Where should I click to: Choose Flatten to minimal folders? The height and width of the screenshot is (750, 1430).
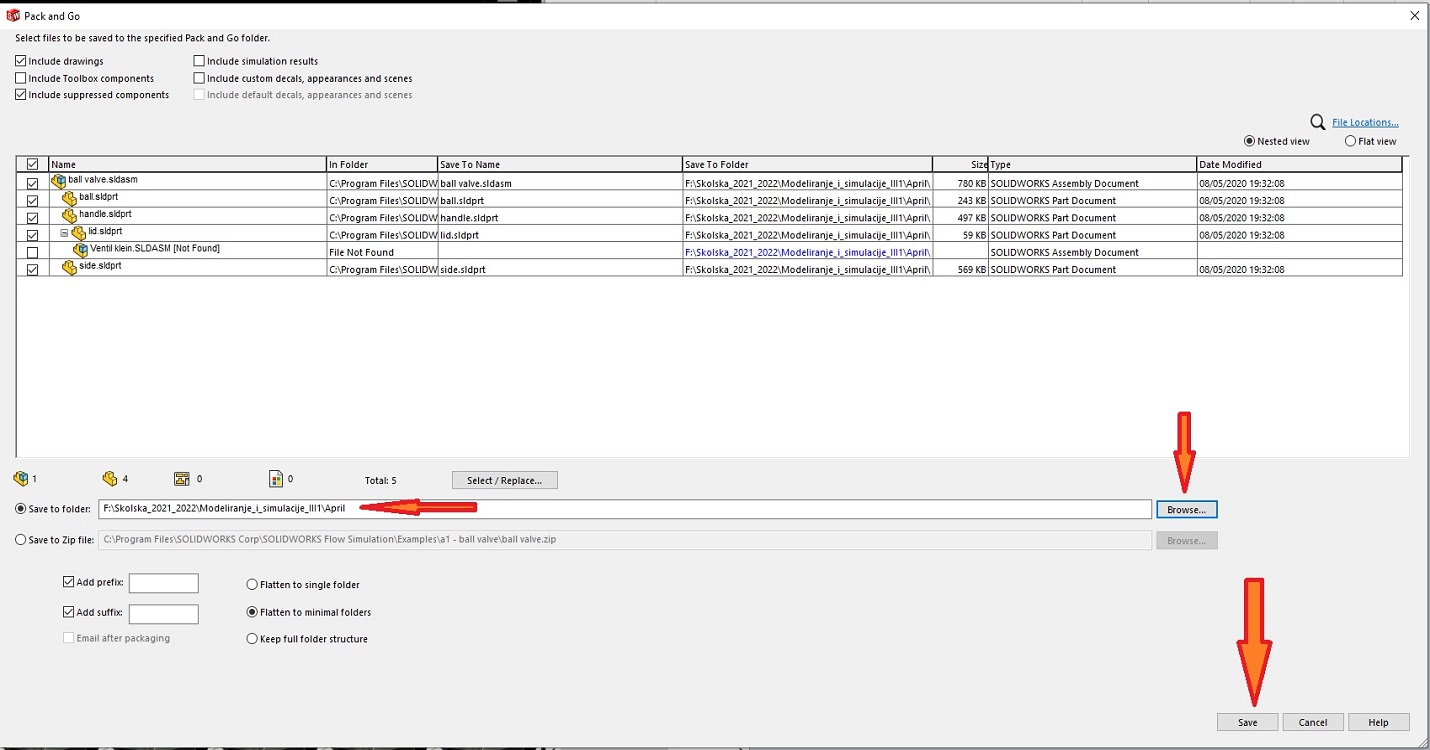tap(252, 612)
